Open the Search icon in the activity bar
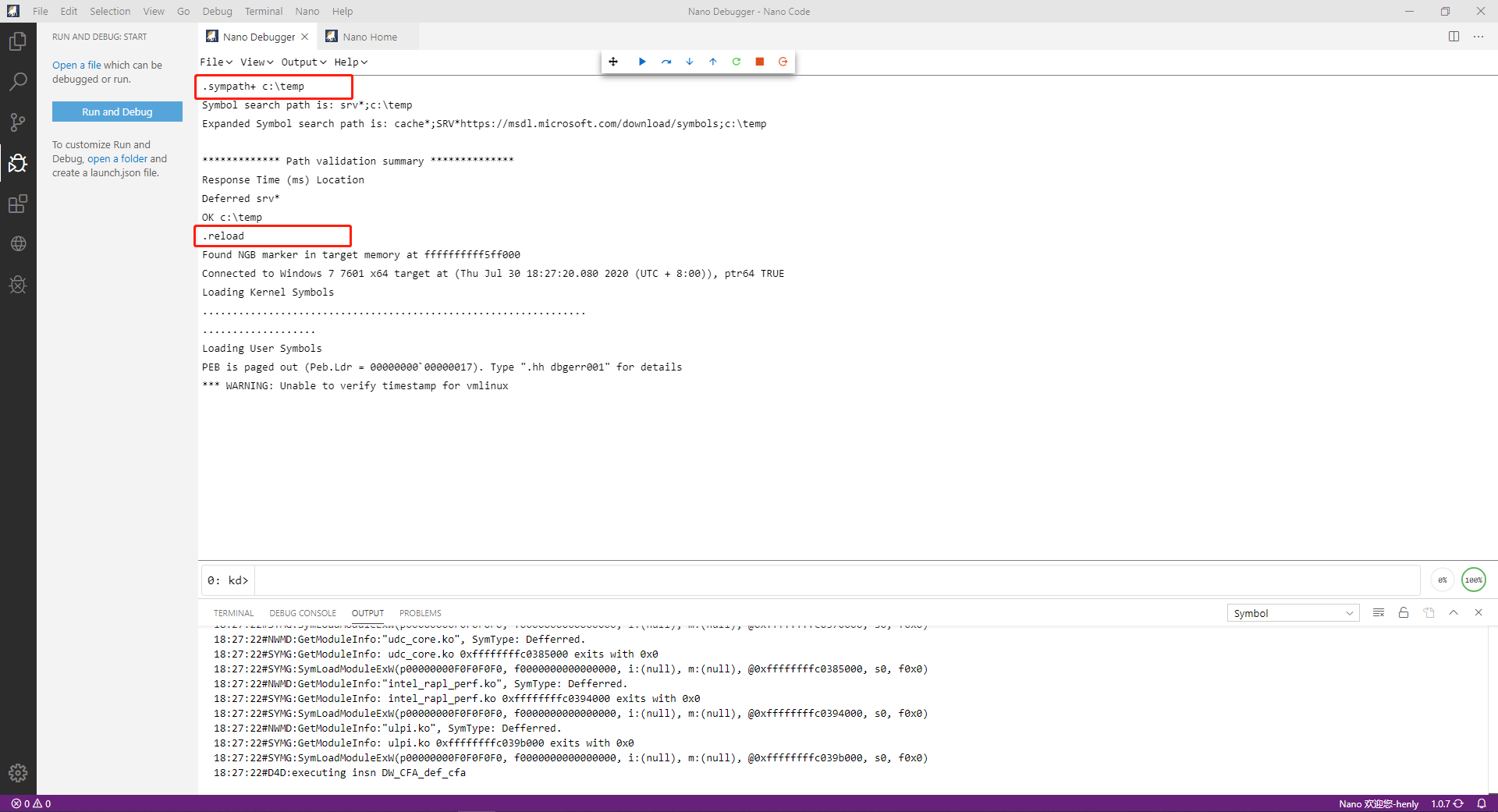1498x812 pixels. point(18,80)
